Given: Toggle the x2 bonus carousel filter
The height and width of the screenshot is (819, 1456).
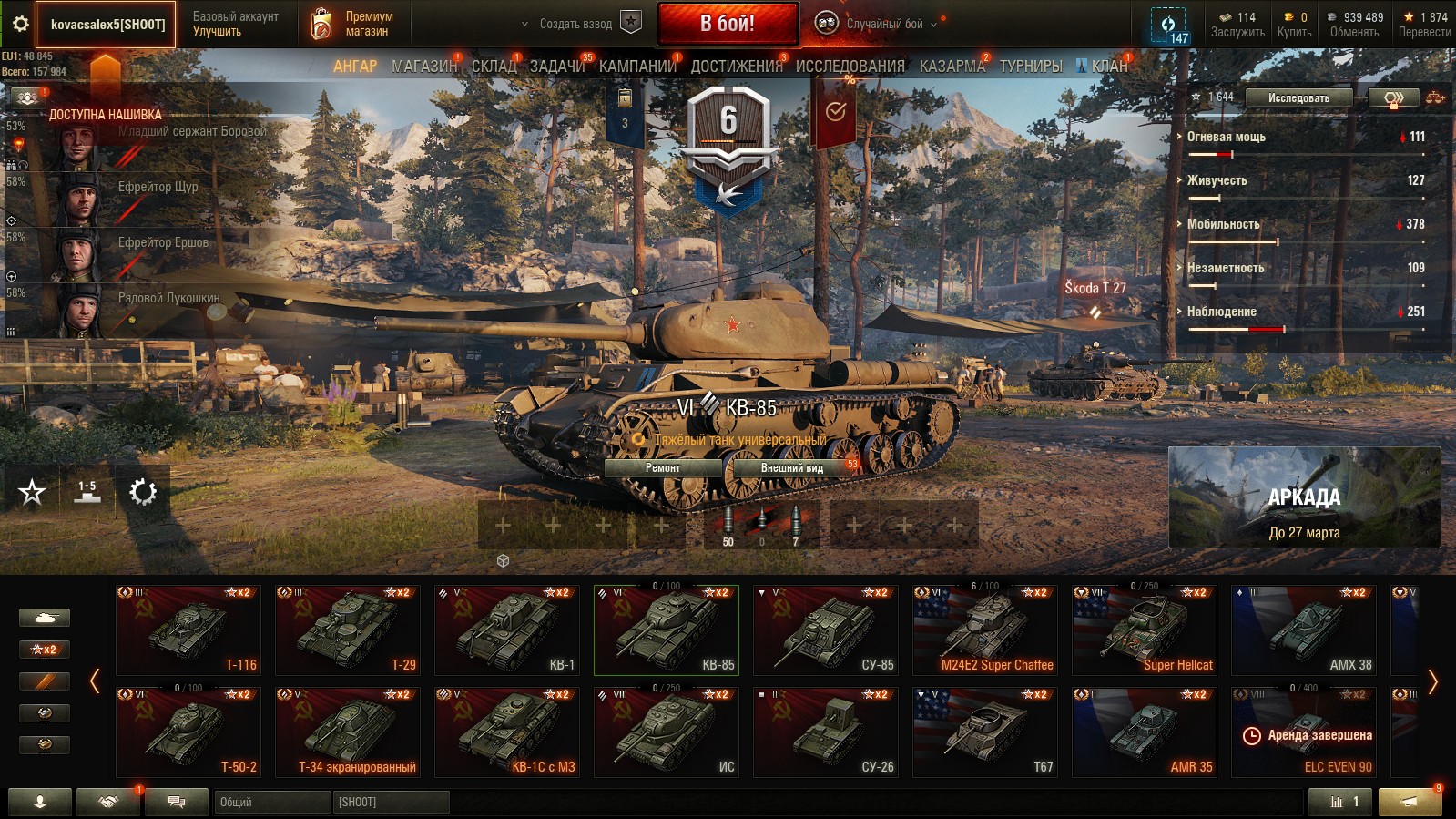Looking at the screenshot, I should point(44,650).
